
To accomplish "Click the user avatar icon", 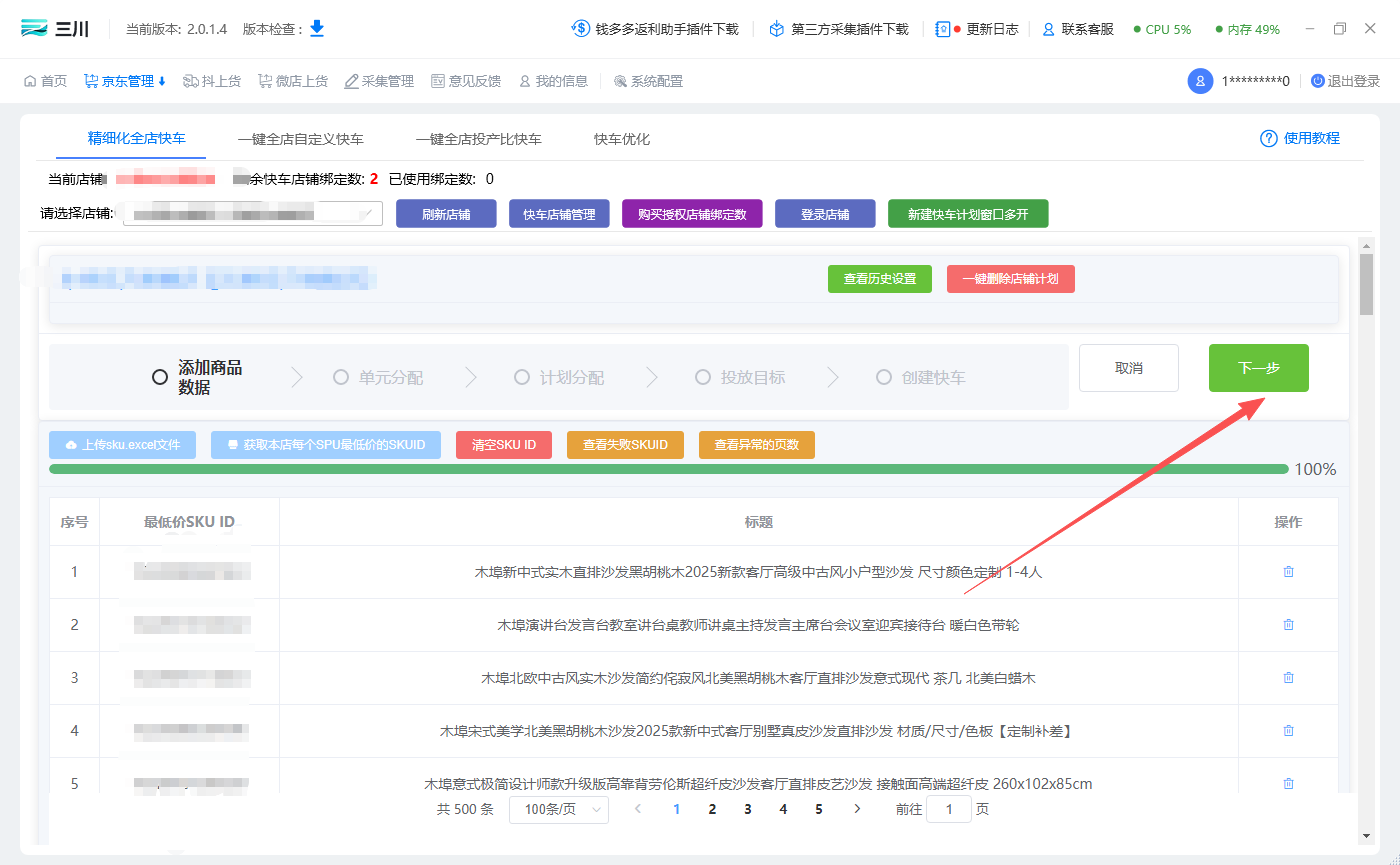I will [x=1200, y=81].
